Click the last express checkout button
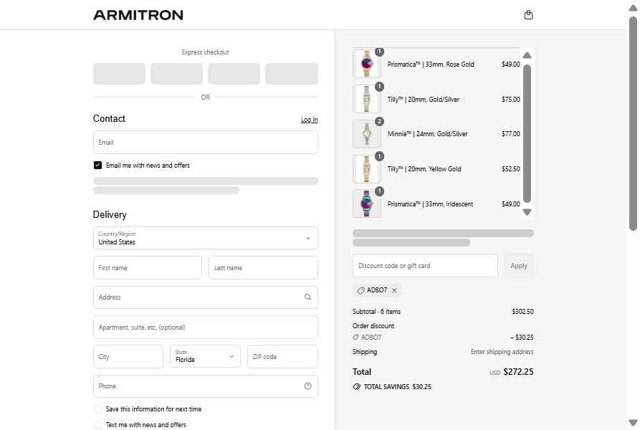This screenshot has height=430, width=640. (291, 74)
